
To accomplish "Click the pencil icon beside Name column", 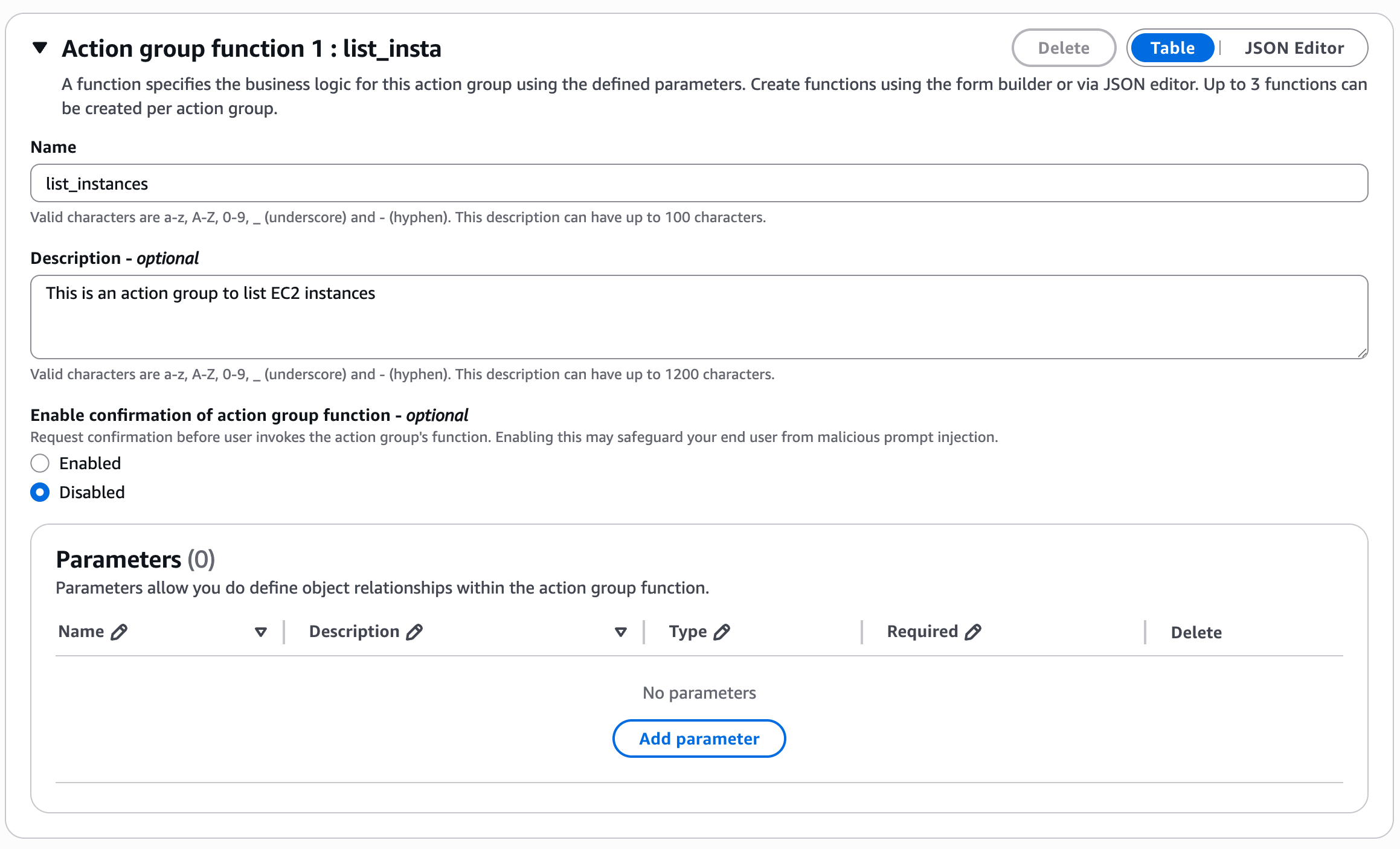I will (120, 632).
